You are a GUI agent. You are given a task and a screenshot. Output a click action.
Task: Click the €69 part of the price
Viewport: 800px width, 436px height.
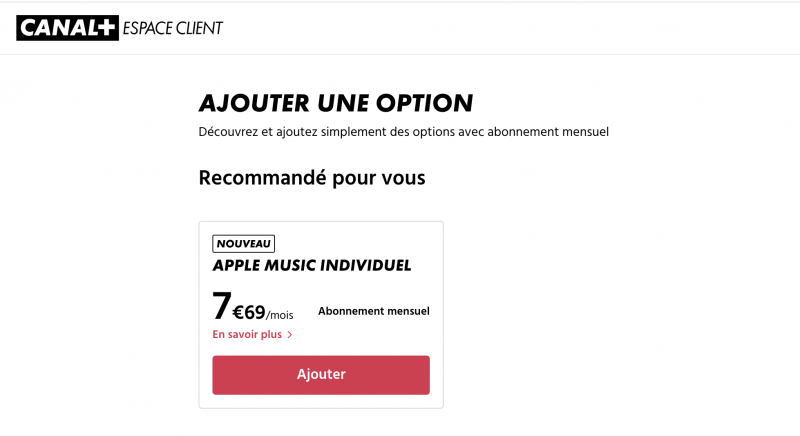pos(249,311)
